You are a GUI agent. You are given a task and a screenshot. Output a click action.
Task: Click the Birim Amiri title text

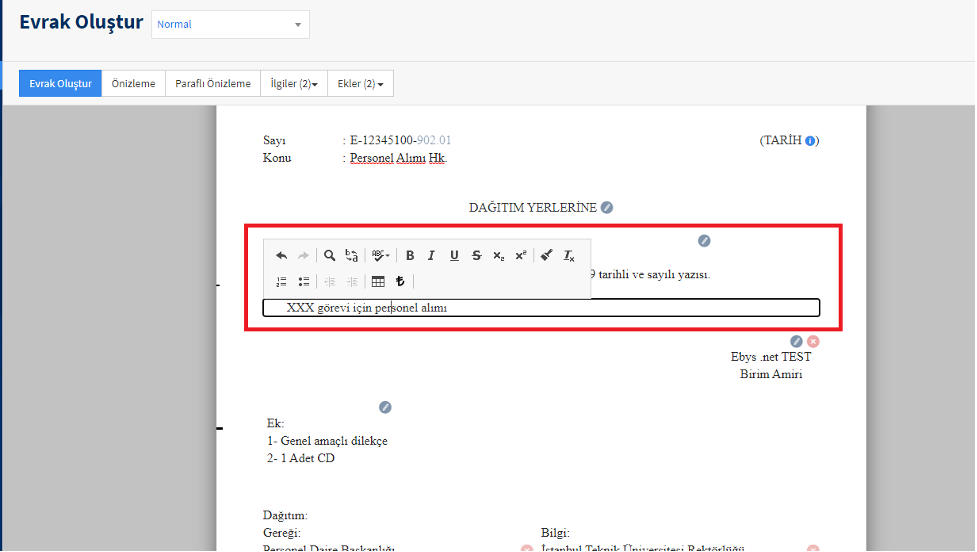click(771, 374)
